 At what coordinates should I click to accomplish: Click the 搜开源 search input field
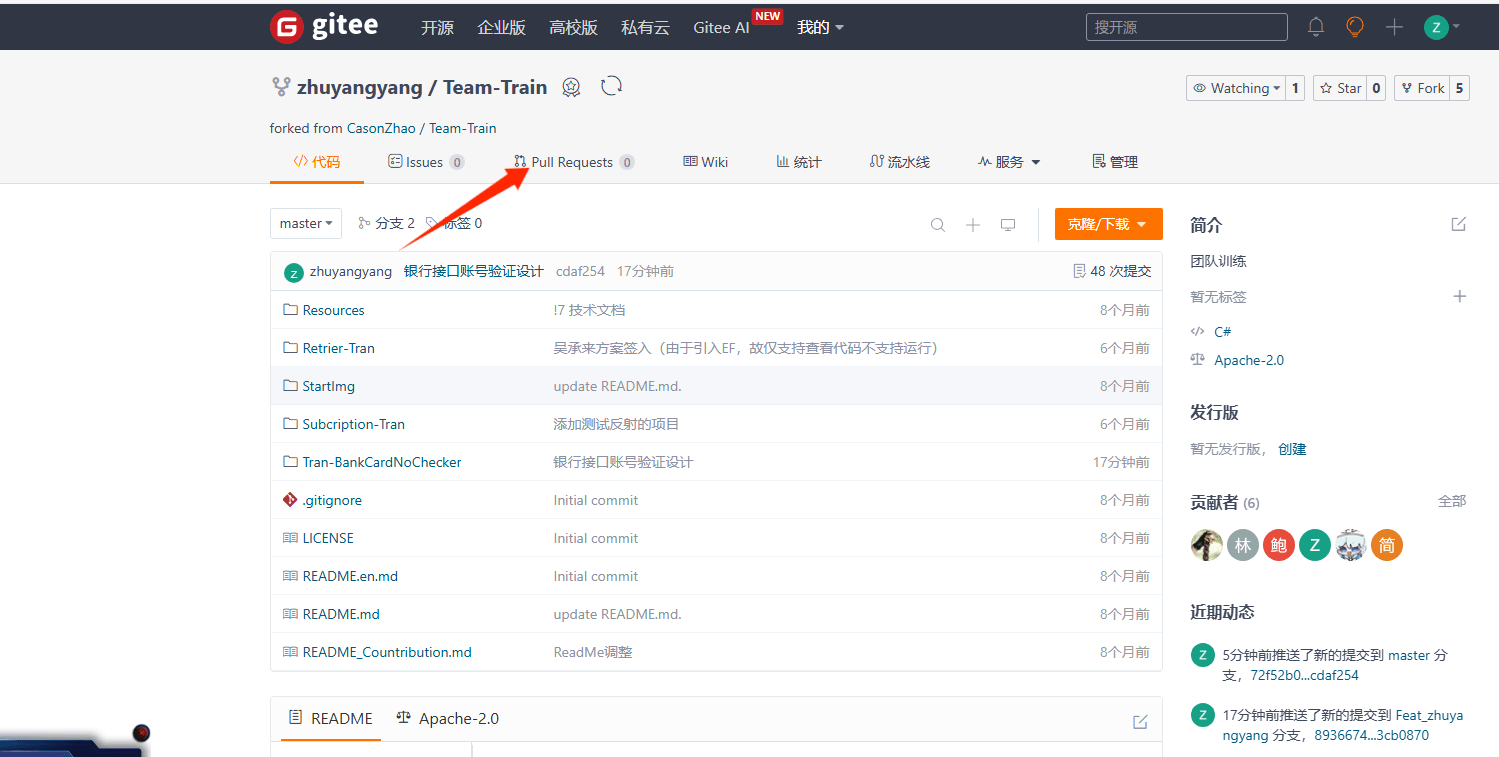(x=1186, y=27)
